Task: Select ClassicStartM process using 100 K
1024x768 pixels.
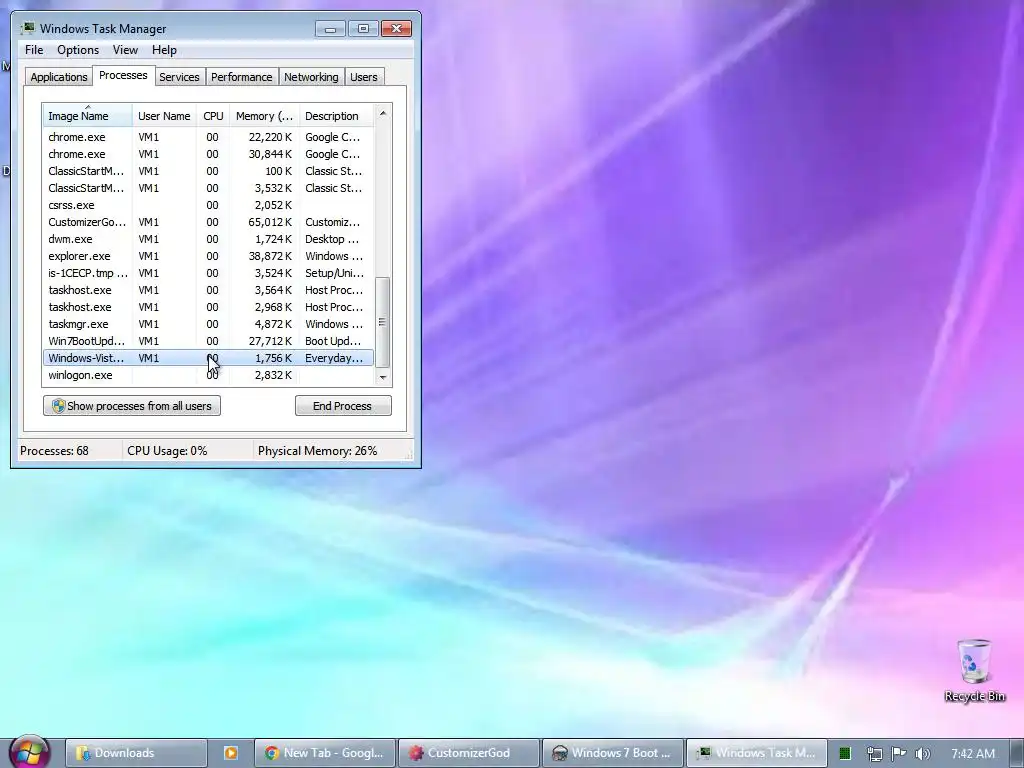Action: tap(208, 171)
